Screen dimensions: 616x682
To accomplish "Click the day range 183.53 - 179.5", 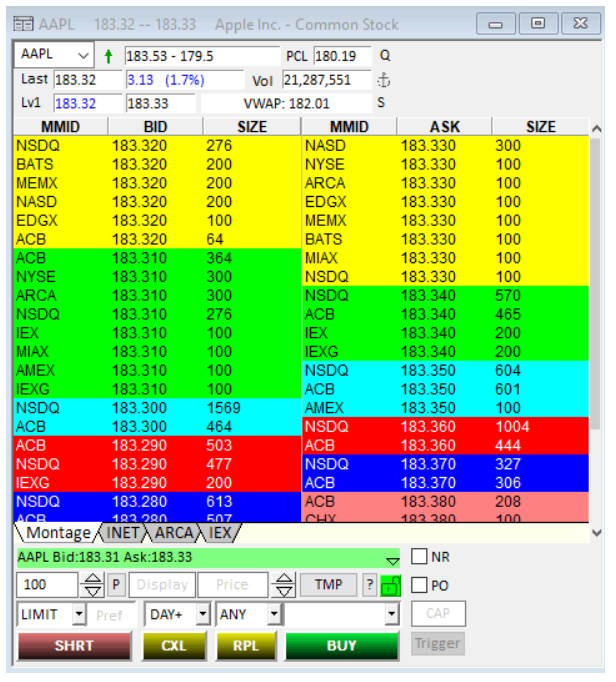I will [202, 56].
